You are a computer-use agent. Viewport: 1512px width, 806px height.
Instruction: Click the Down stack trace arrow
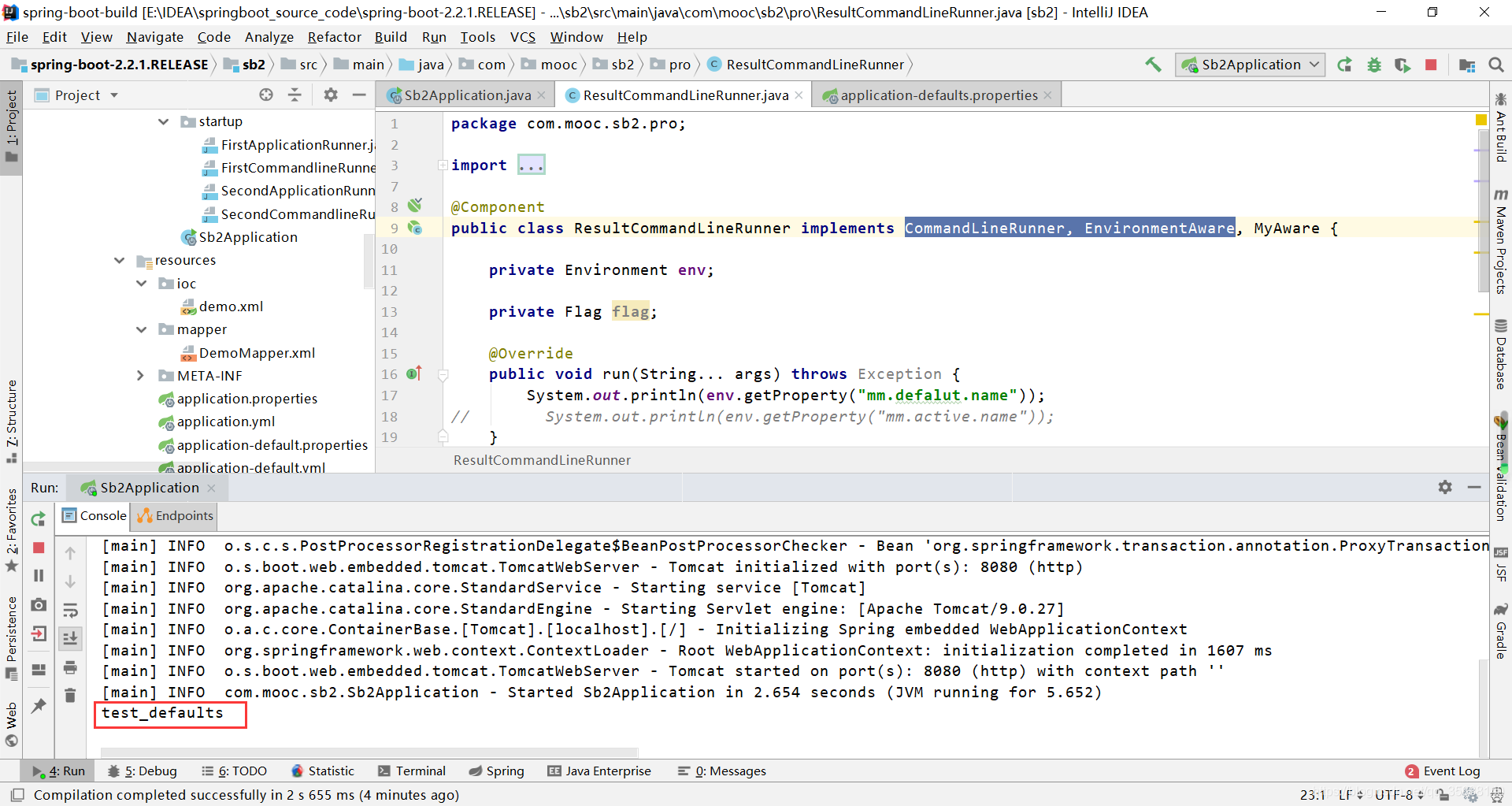pos(70,581)
